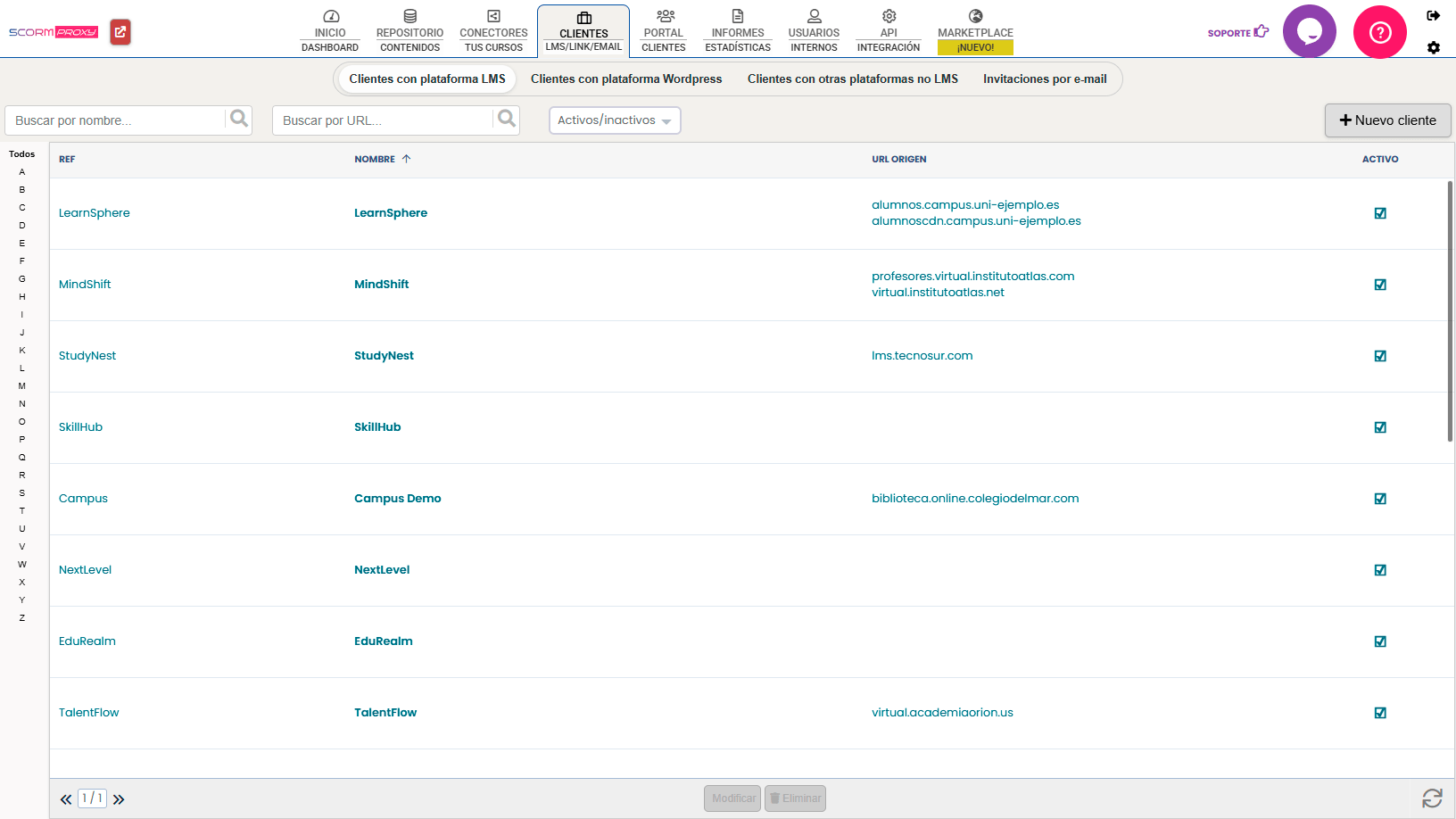Switch to Clientes con plataforma LMS

[427, 79]
